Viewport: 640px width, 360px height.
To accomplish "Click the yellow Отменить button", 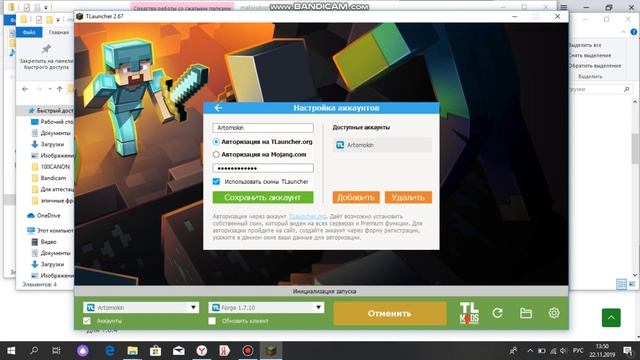I will pyautogui.click(x=390, y=313).
